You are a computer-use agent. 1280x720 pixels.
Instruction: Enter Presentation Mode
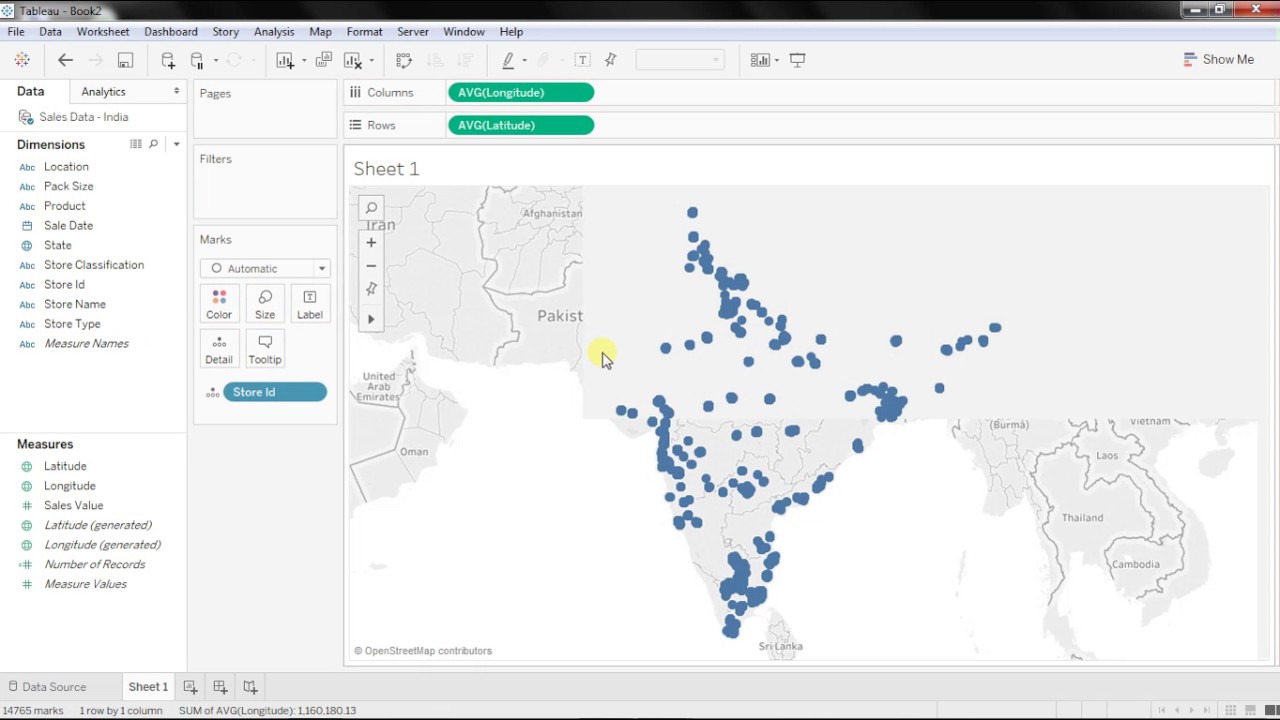(797, 60)
